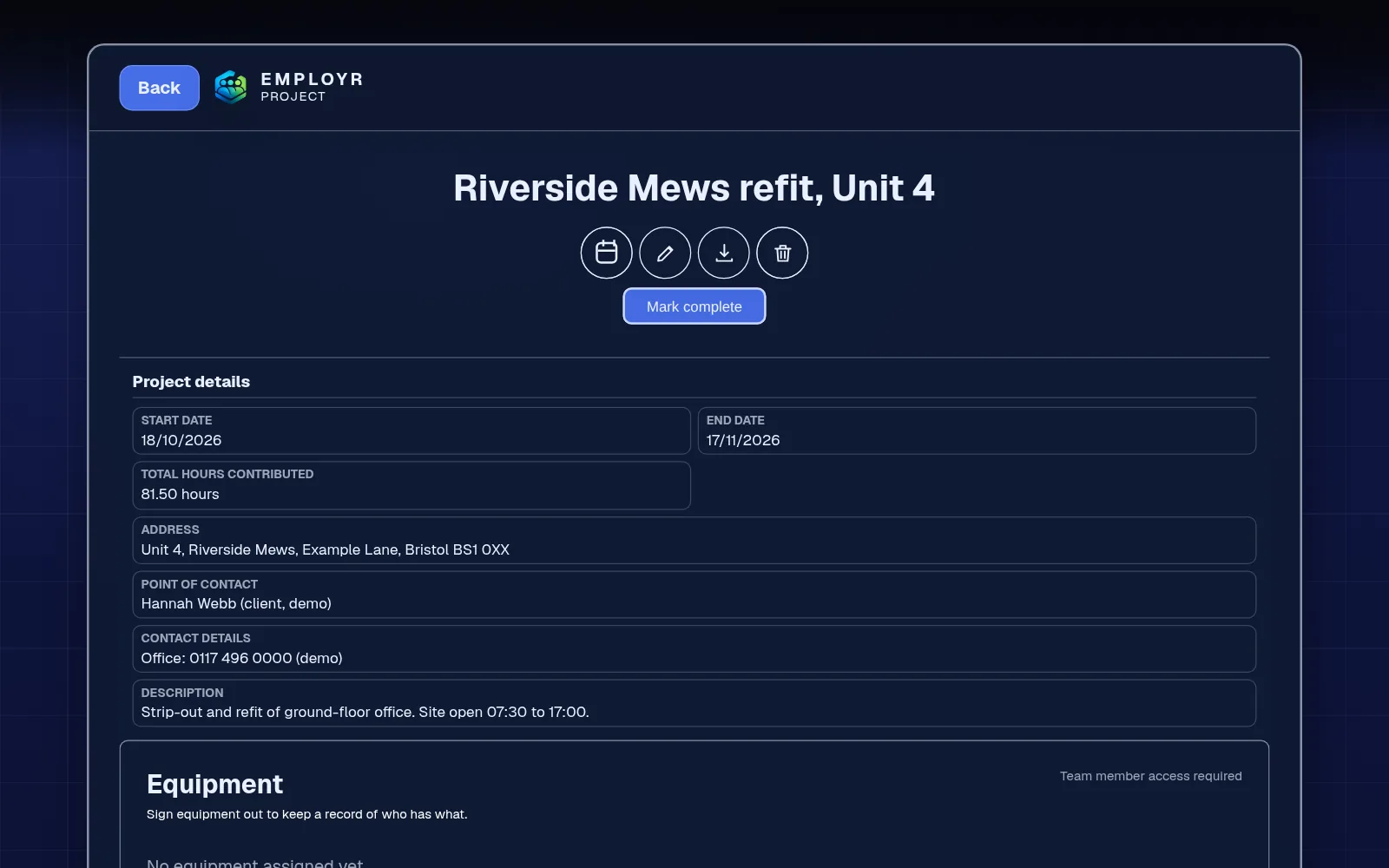Click the Riverside Mews refit, Unit 4 title
Viewport: 1389px width, 868px height.
[694, 188]
